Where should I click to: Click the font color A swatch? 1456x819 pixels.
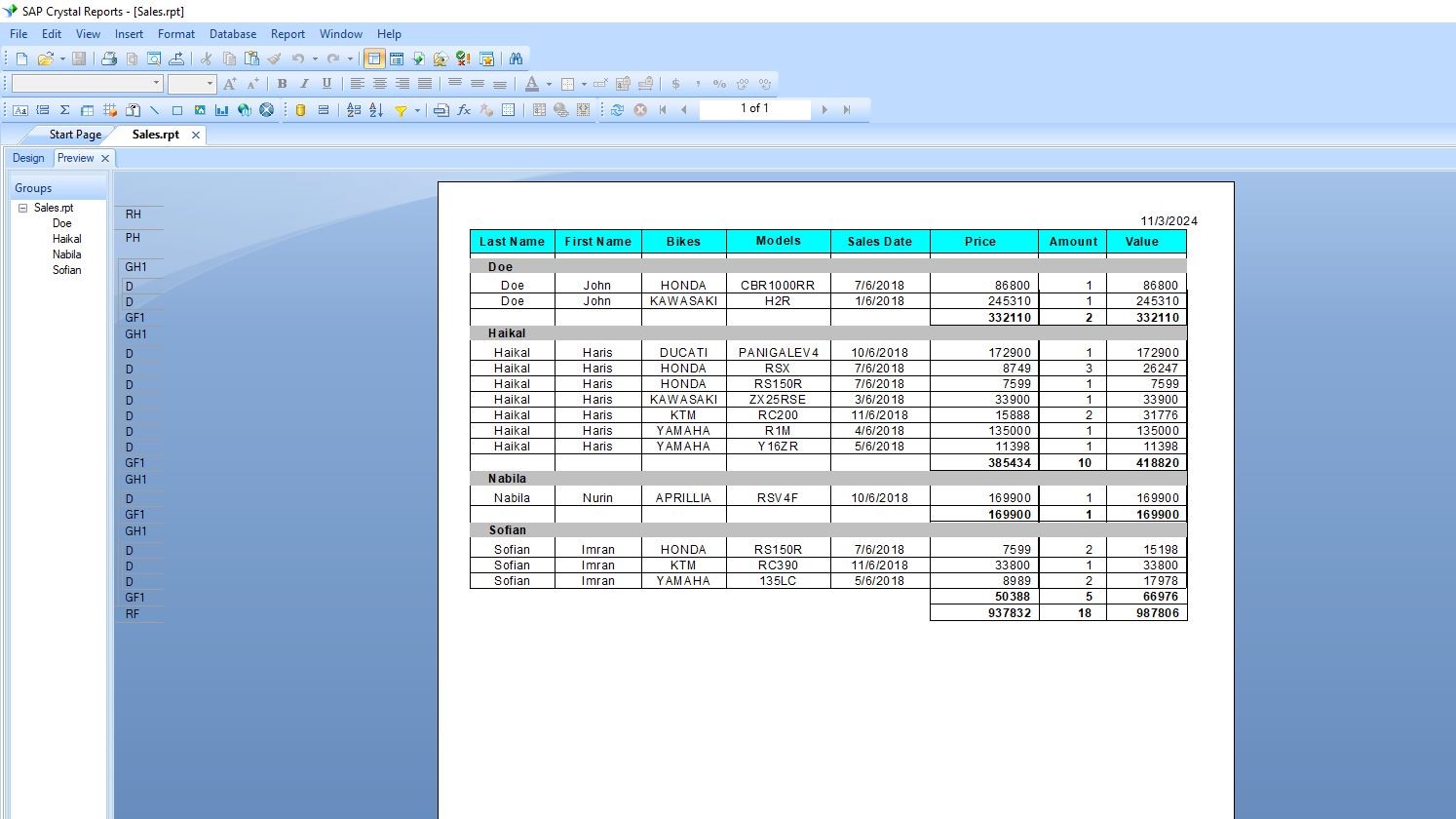(x=531, y=84)
